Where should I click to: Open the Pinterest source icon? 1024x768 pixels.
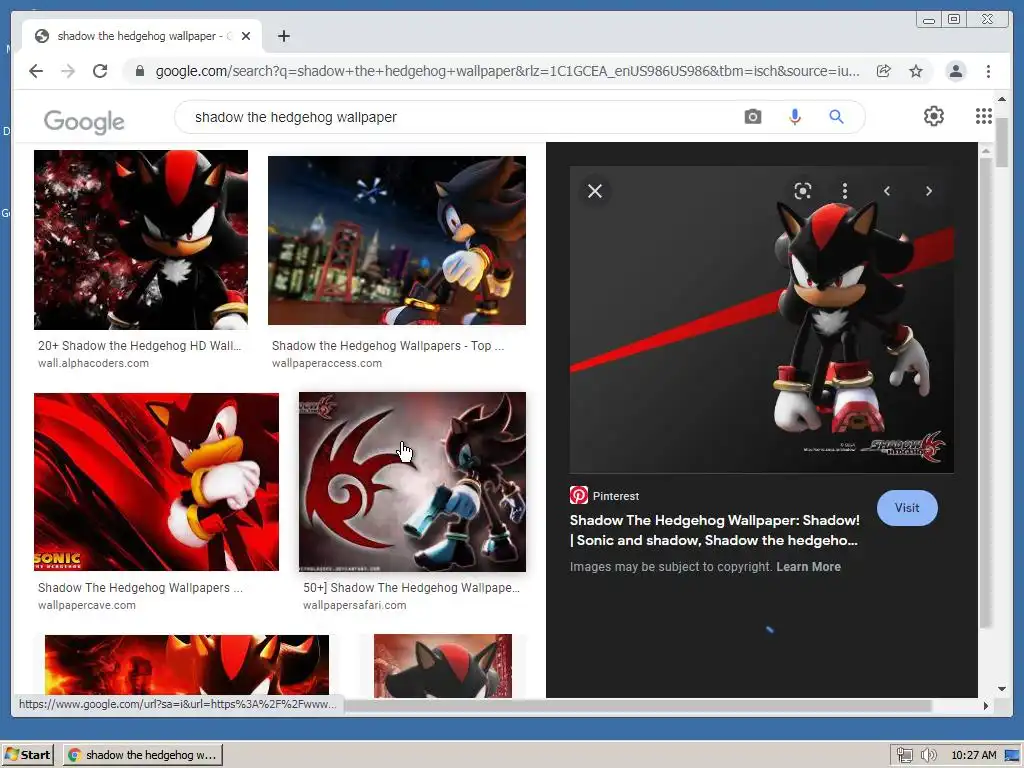pyautogui.click(x=579, y=495)
